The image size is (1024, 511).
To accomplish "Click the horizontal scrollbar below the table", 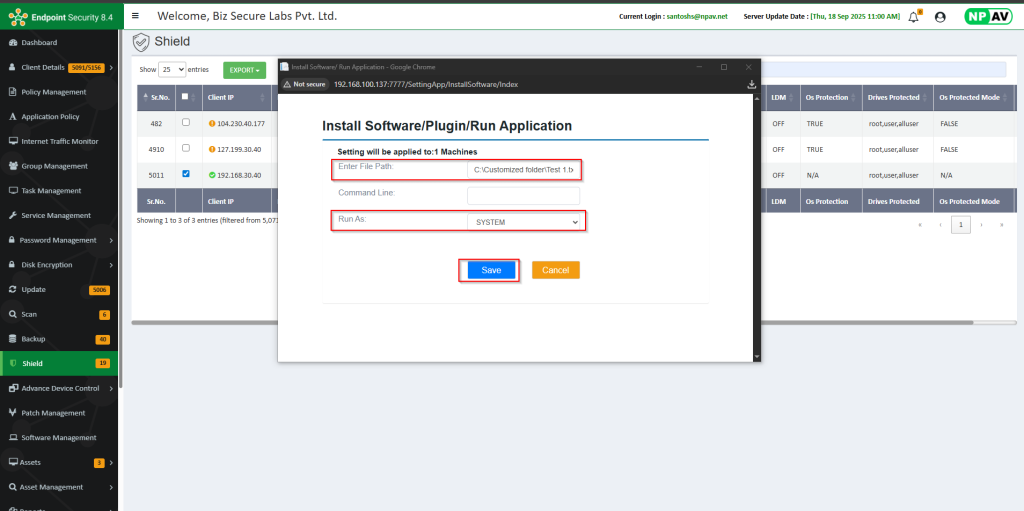I will tap(204, 322).
